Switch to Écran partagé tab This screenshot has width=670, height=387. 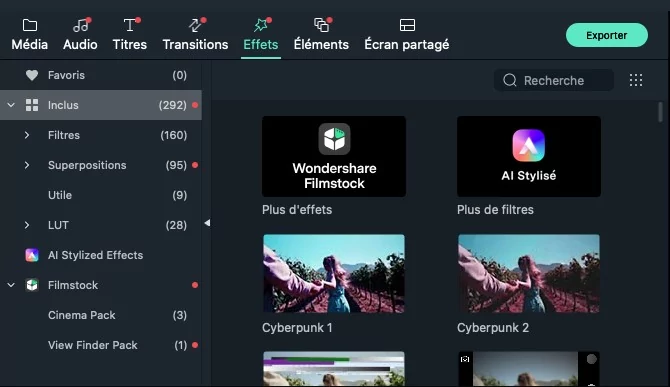pos(407,35)
